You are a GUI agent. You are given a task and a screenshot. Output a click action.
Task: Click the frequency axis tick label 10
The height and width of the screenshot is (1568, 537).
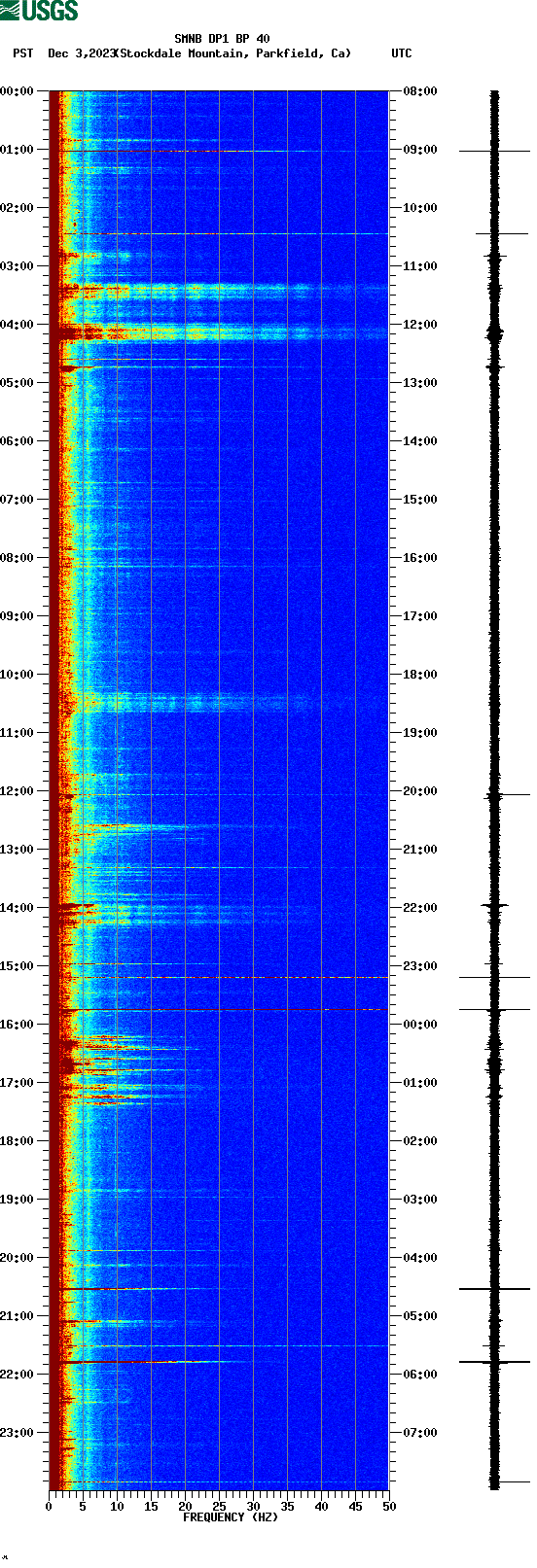pyautogui.click(x=117, y=1507)
